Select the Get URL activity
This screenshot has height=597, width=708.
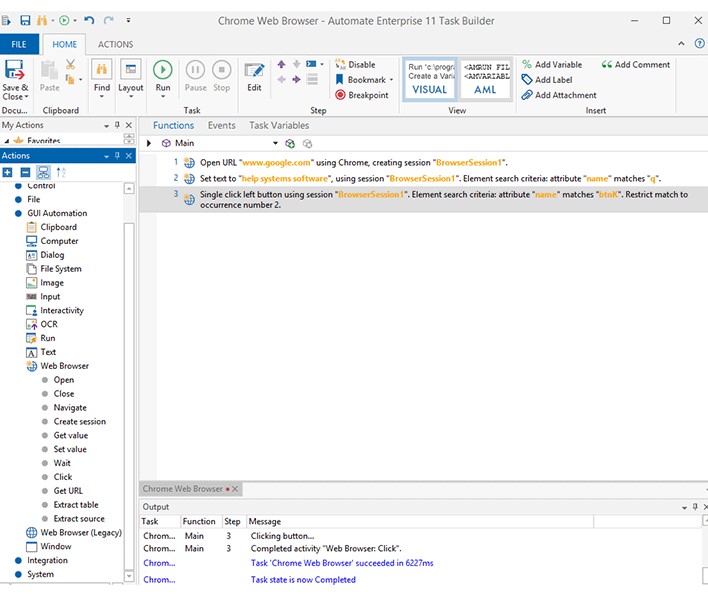[x=68, y=491]
